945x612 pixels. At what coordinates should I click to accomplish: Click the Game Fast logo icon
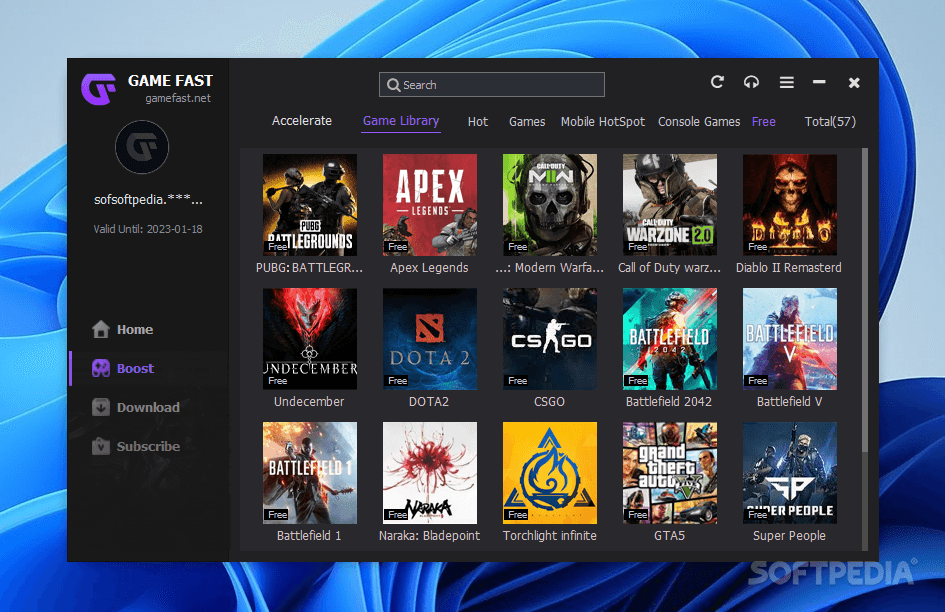coord(98,89)
